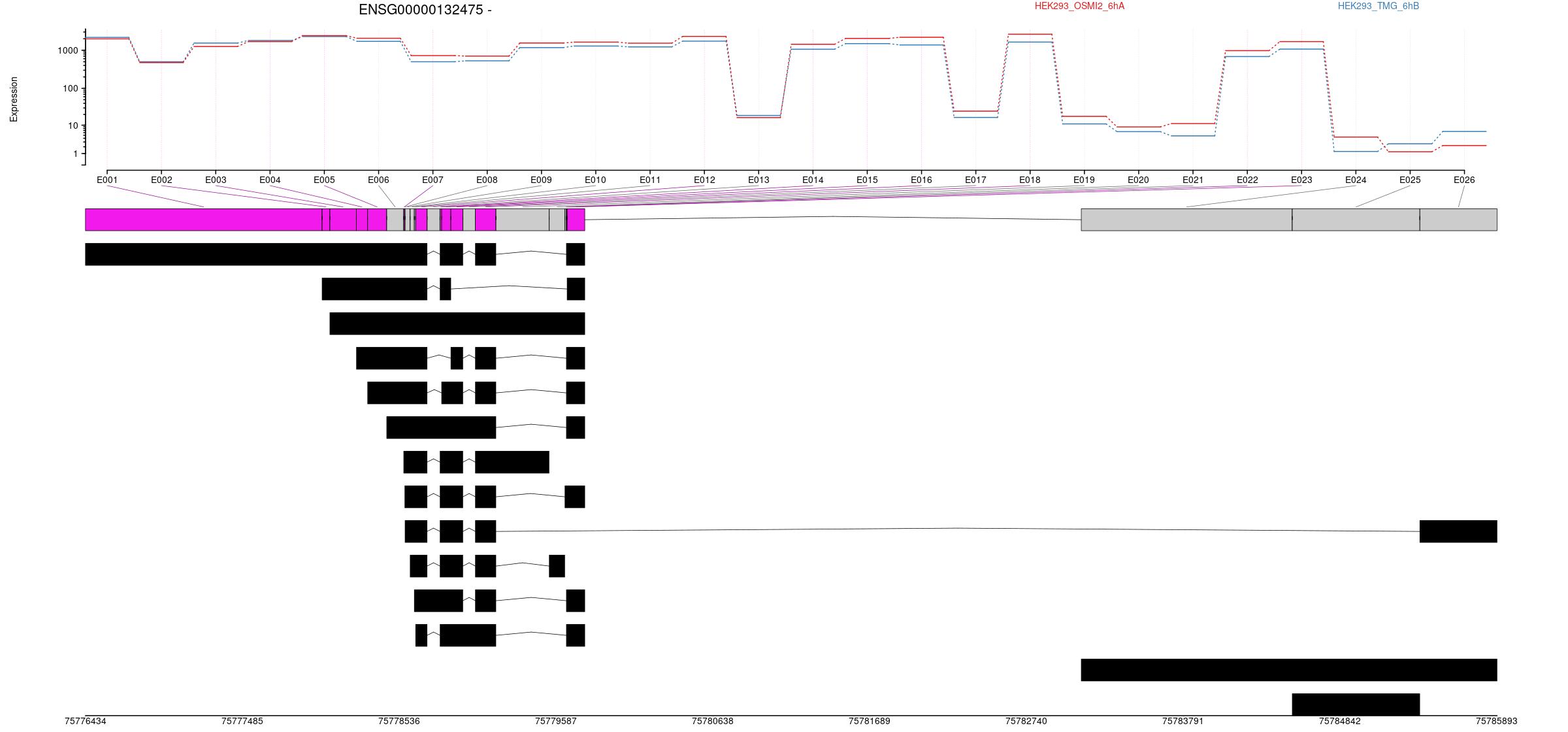Screen dimensions: 1568x732
Task: Click genomic coordinate 75782740
Action: tap(1026, 722)
